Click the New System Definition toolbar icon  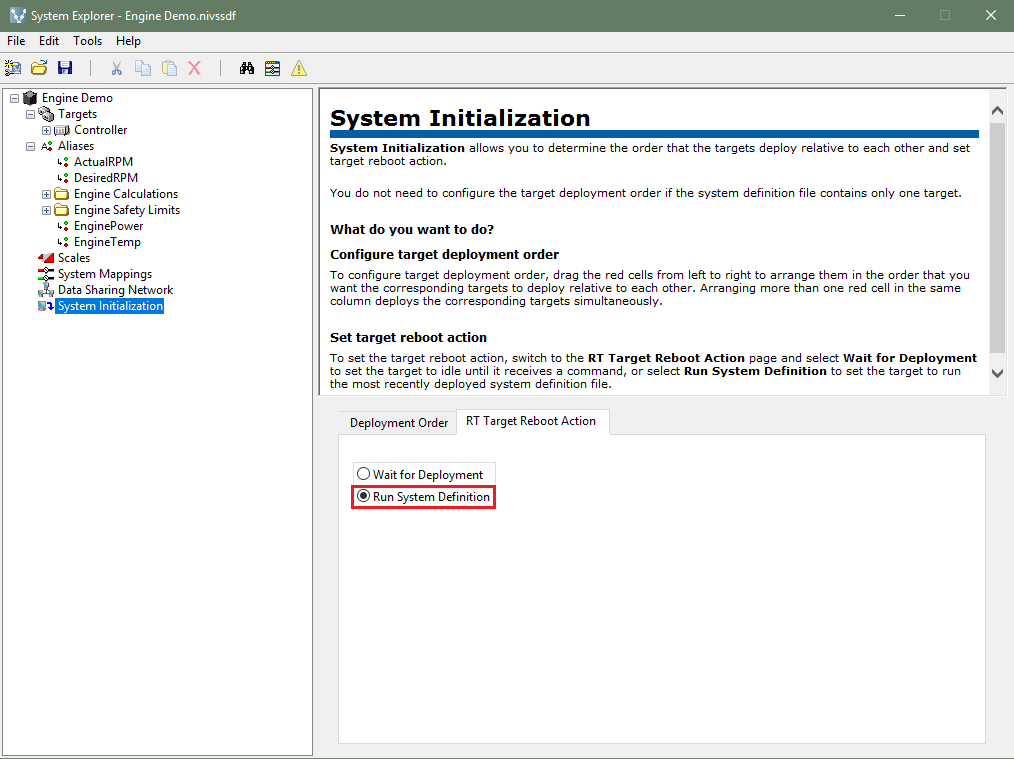tap(13, 68)
